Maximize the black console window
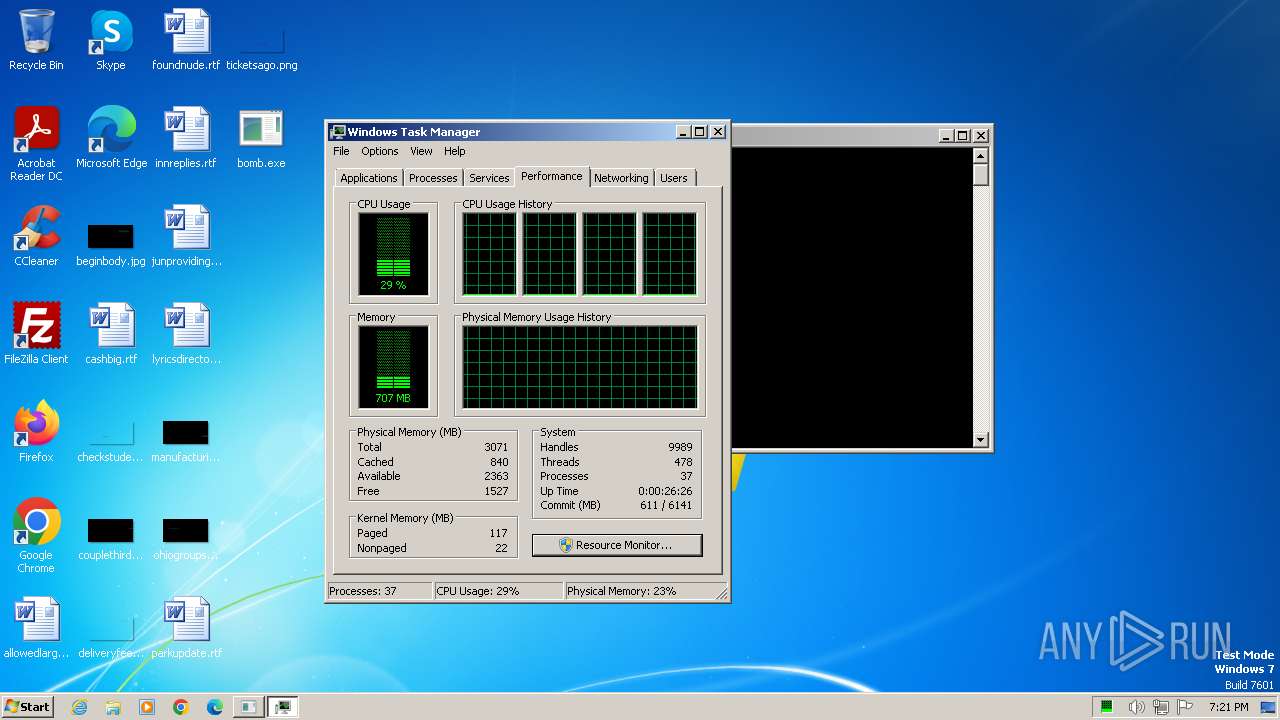The height and width of the screenshot is (720, 1280). pyautogui.click(x=963, y=135)
